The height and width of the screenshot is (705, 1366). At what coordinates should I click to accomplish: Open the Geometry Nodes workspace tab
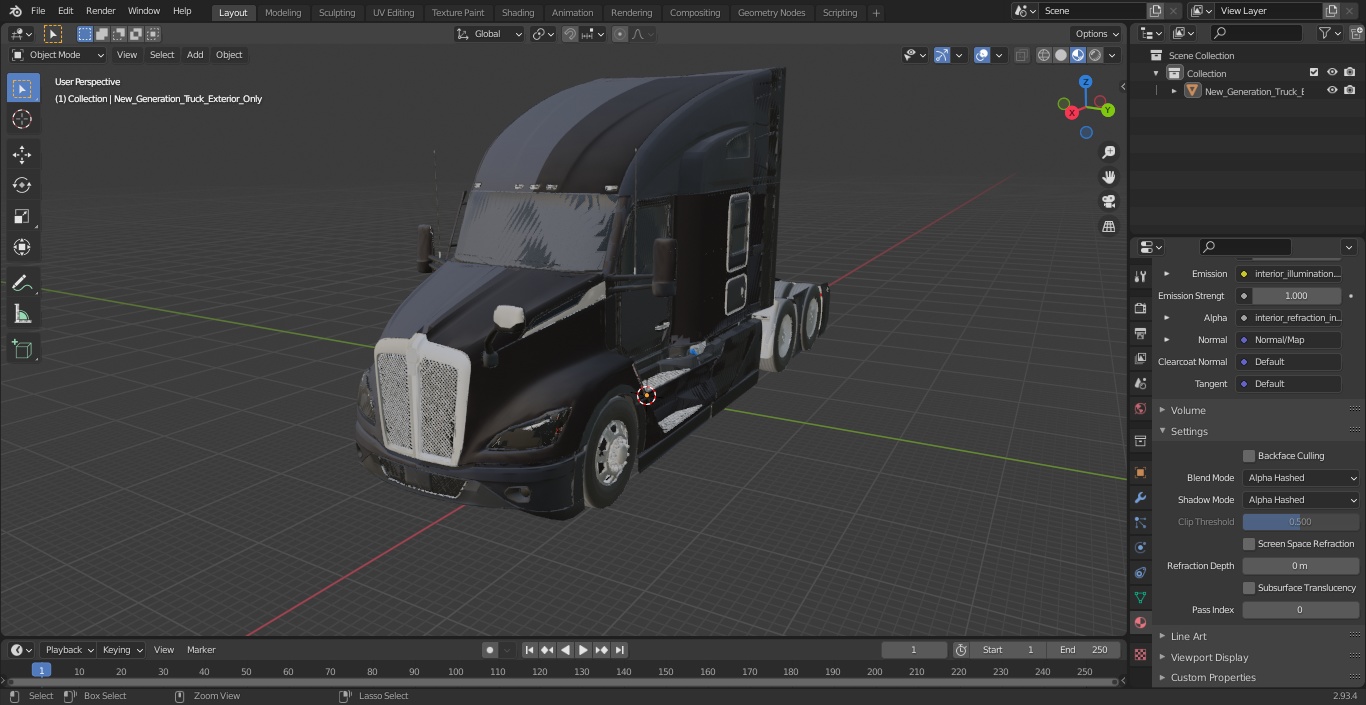pyautogui.click(x=771, y=13)
